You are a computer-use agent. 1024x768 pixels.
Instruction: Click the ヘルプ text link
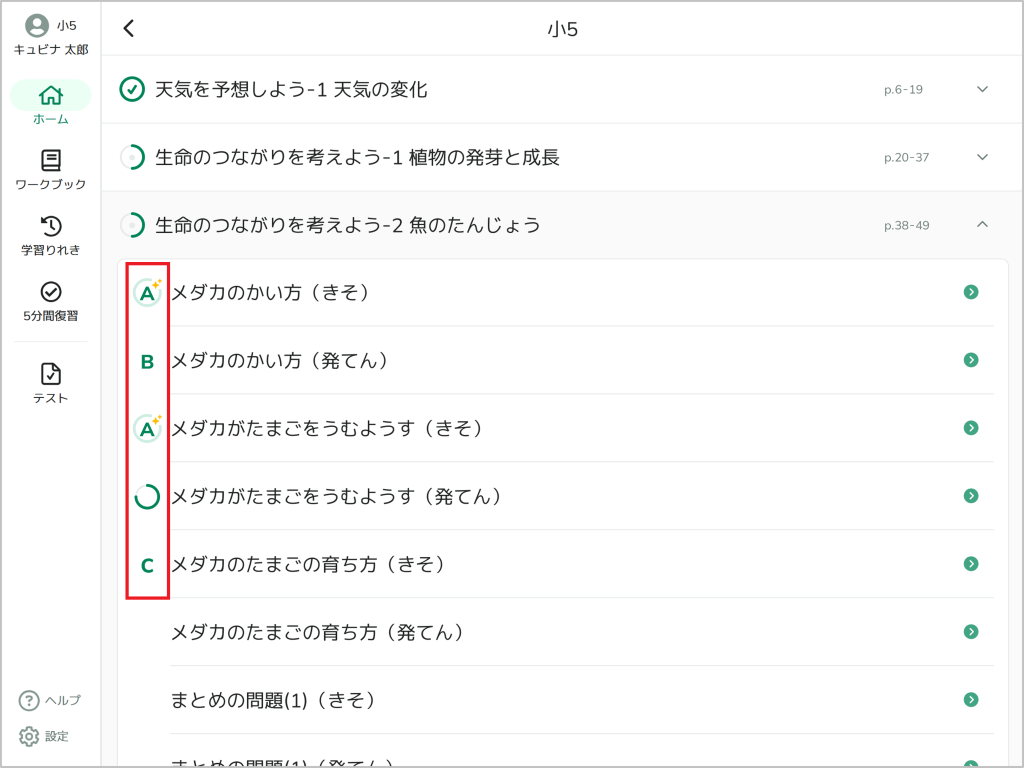63,700
